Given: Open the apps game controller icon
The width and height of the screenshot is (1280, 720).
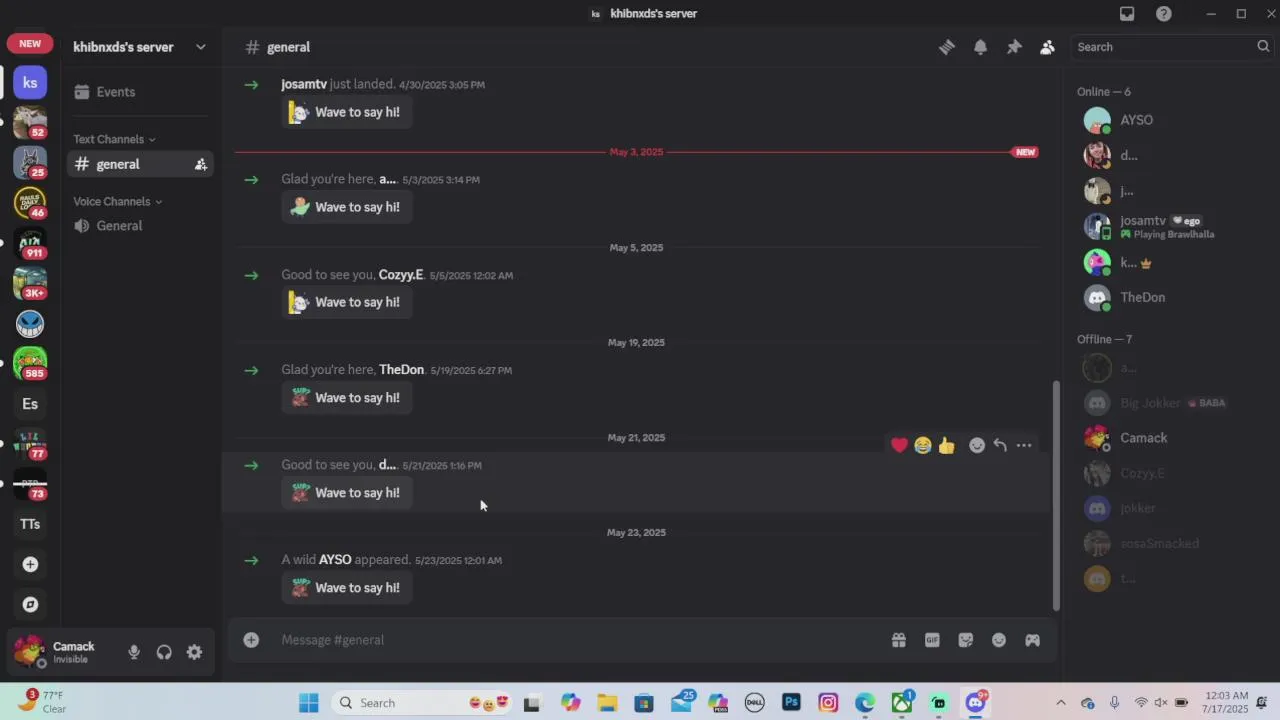Looking at the screenshot, I should click(x=1032, y=640).
